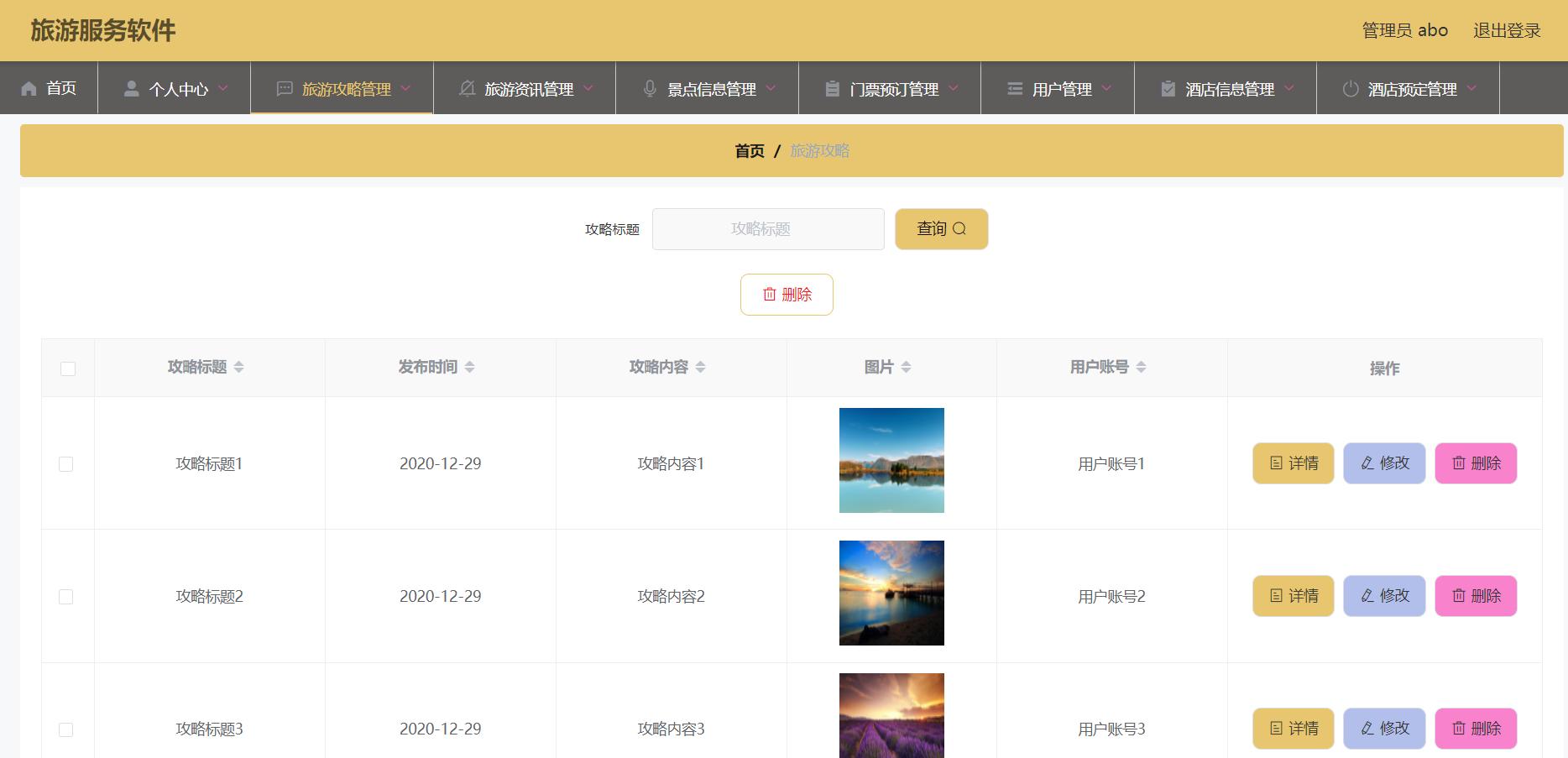Open the 酒店信息管理 dropdown
The image size is (1568, 758).
pos(1225,87)
